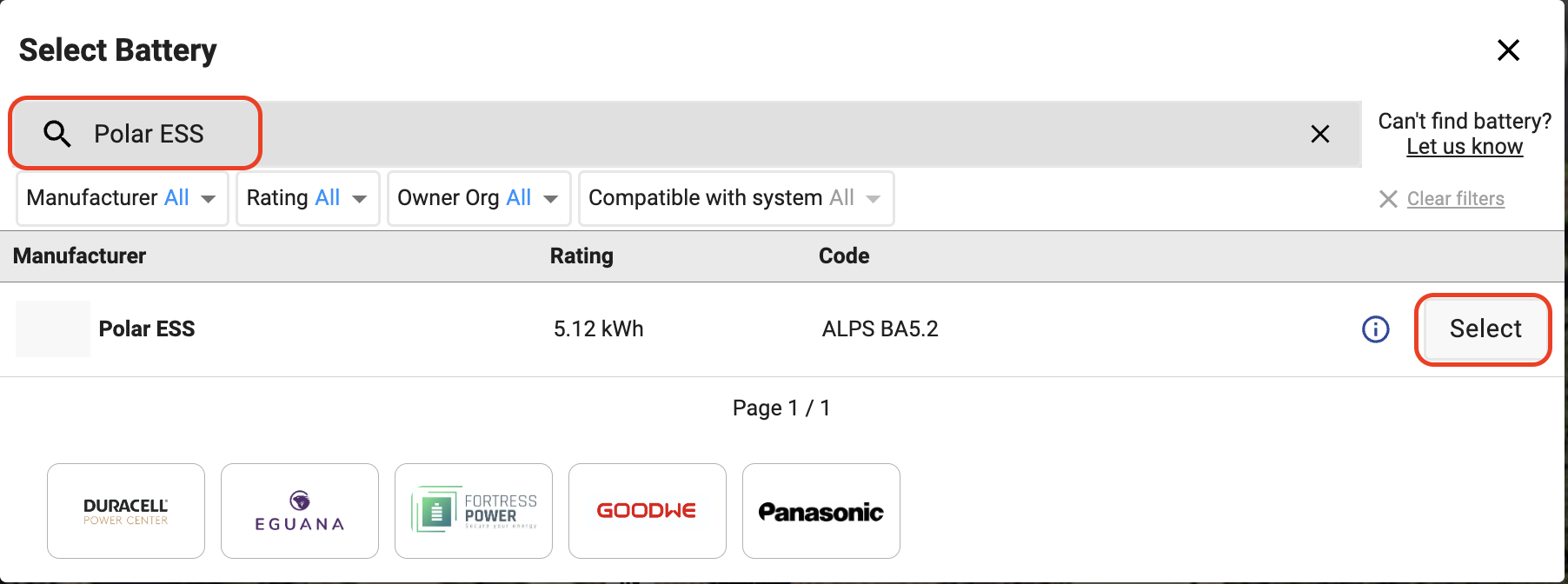
Task: Open the Owner Org filter dropdown
Action: pyautogui.click(x=479, y=198)
